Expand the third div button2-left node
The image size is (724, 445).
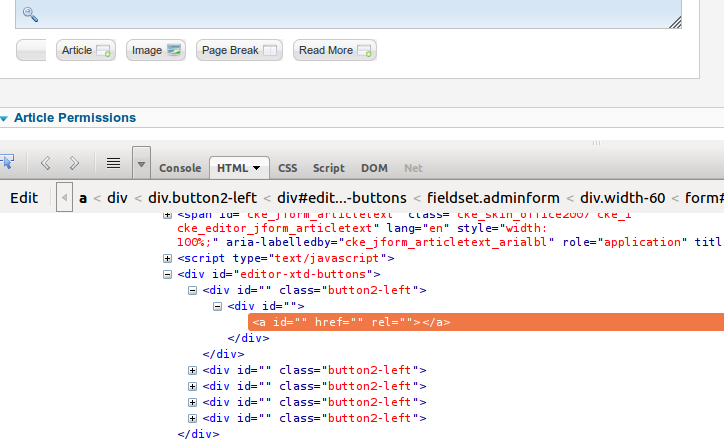[193, 386]
